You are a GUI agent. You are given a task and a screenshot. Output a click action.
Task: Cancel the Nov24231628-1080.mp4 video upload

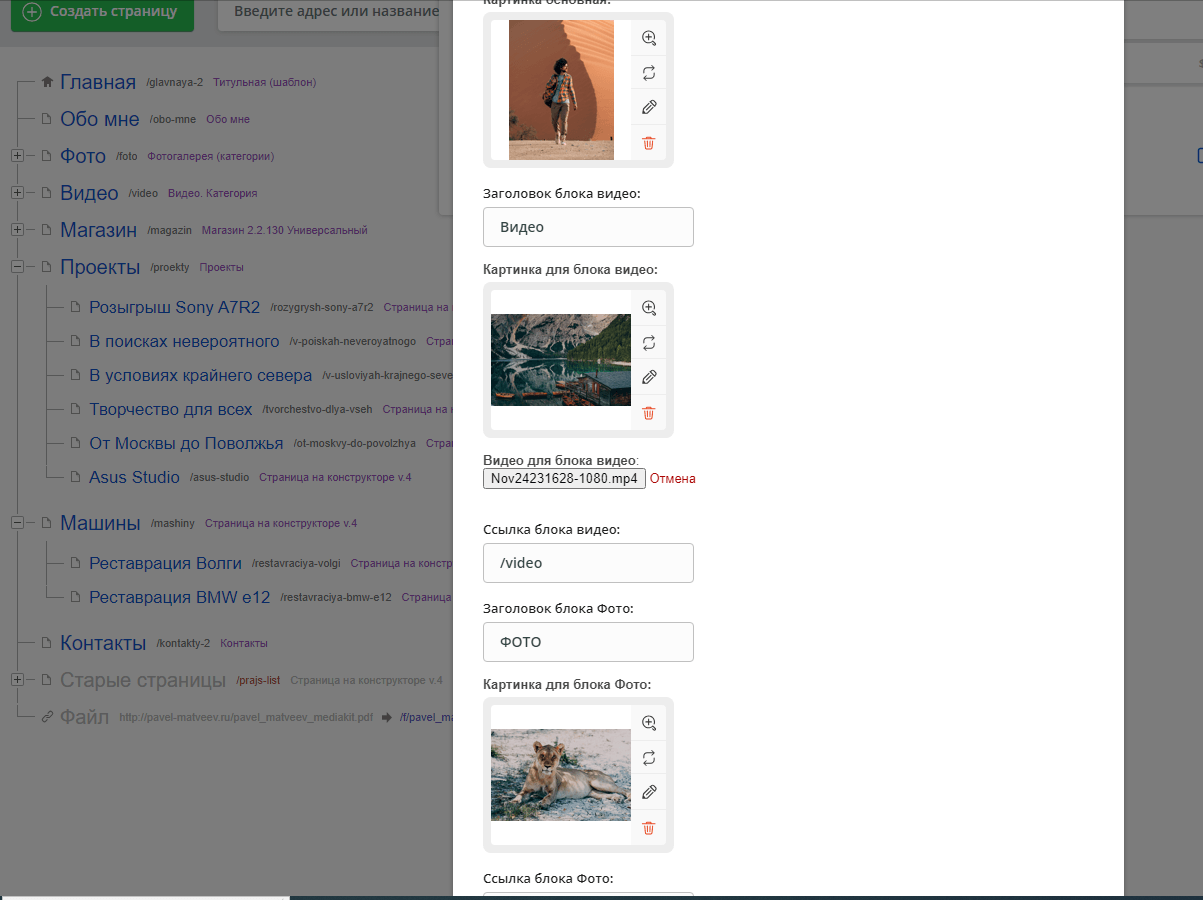point(673,479)
